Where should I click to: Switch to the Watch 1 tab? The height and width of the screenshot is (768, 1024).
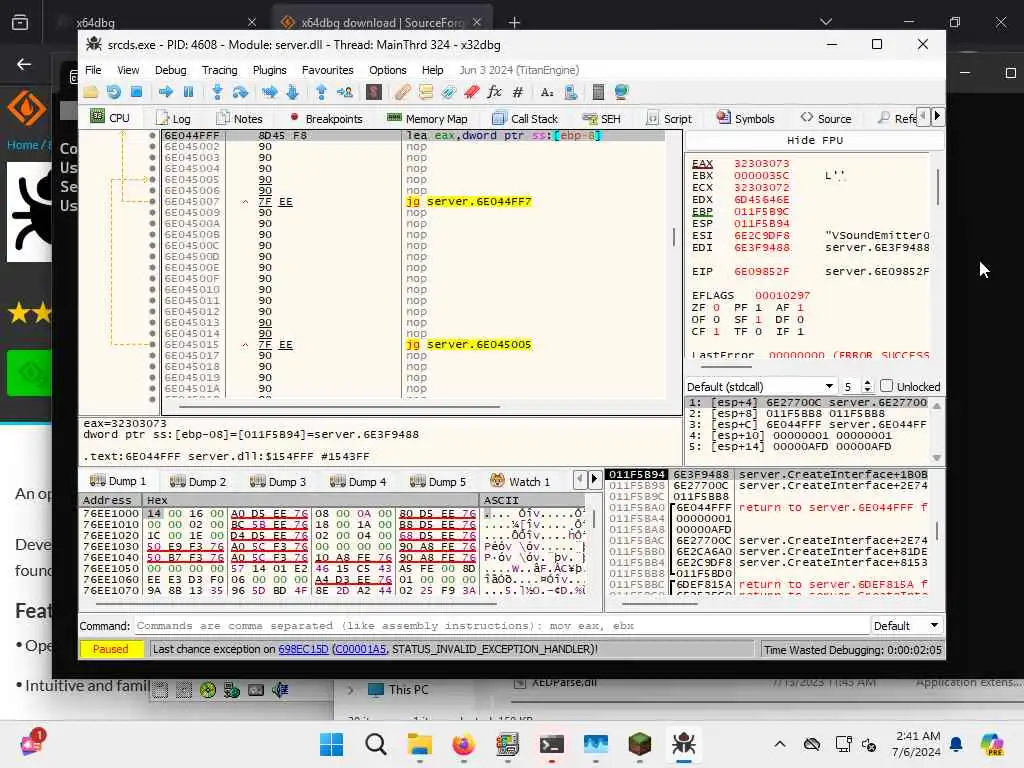pos(520,481)
